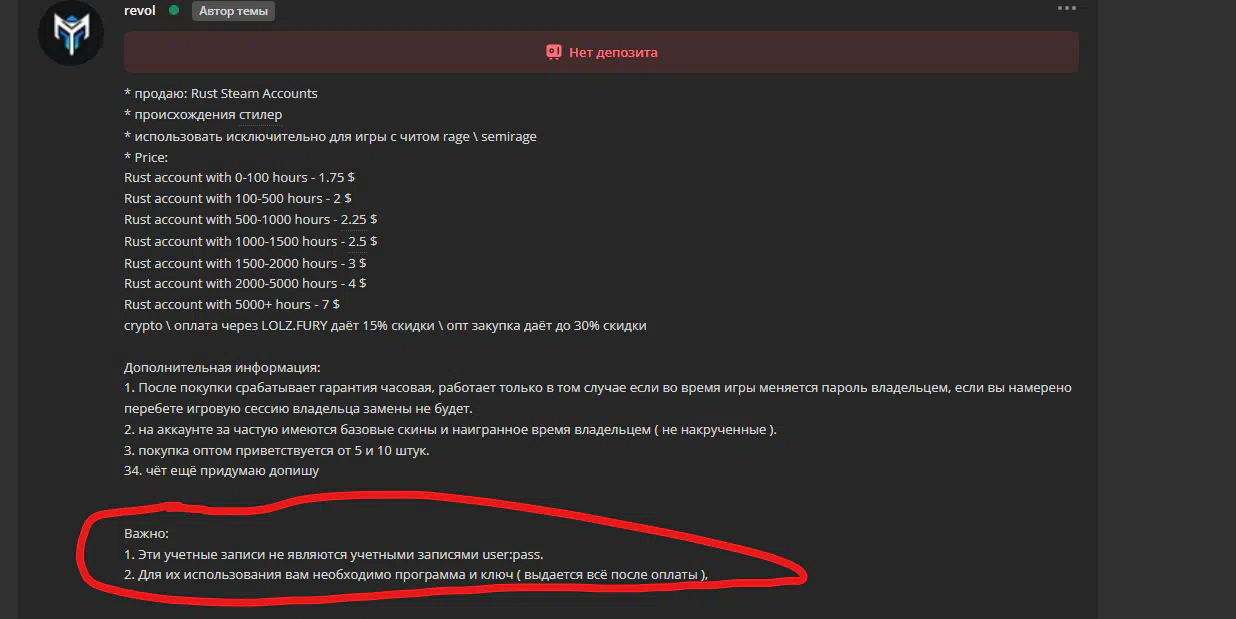Click the line происхождения стилер
This screenshot has height=619, width=1236.
[x=203, y=115]
